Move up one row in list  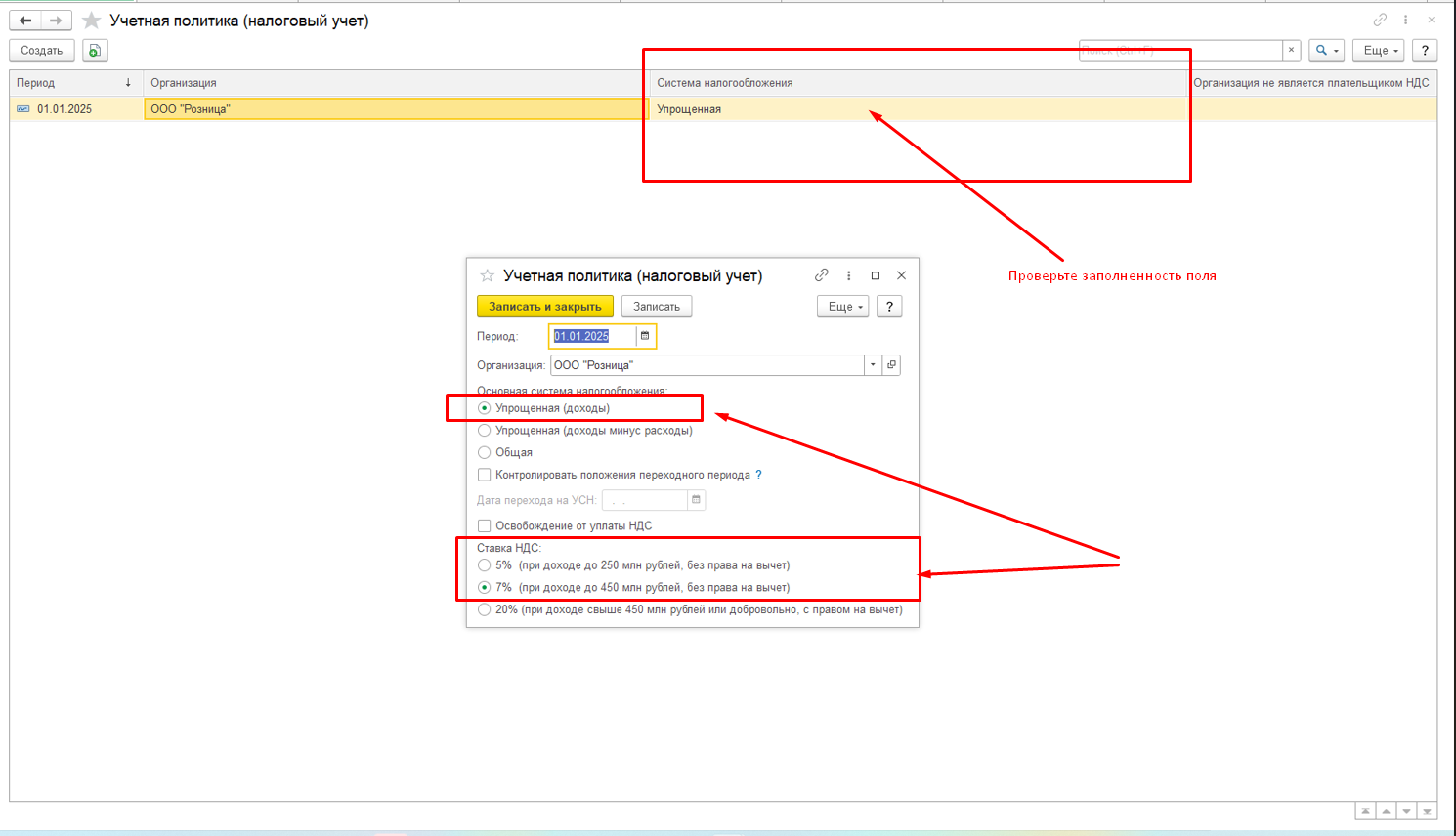click(1386, 812)
